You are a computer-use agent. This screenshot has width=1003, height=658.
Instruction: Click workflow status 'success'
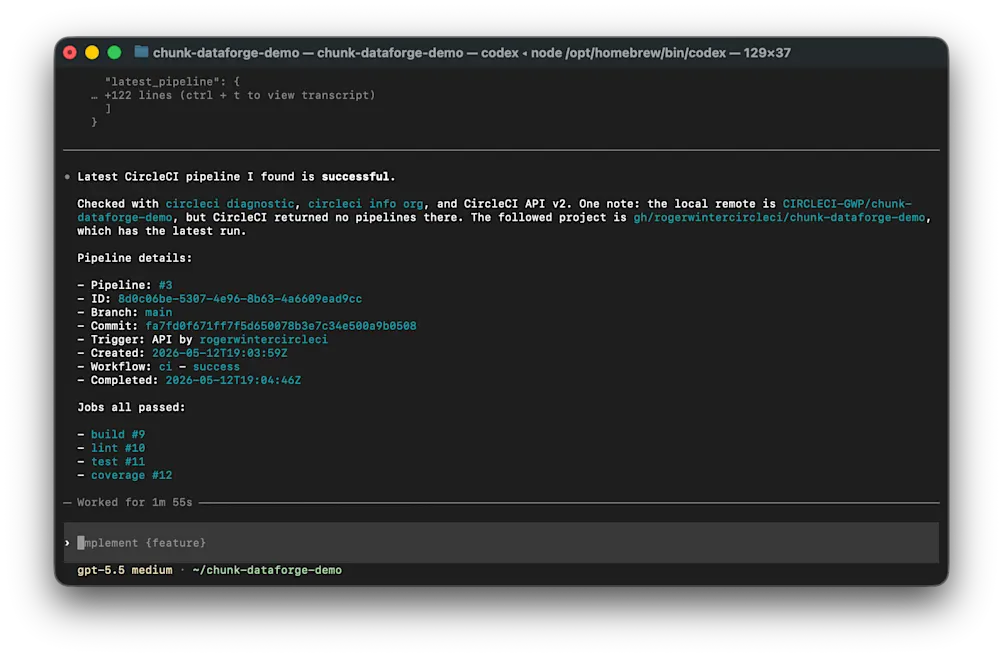pos(216,366)
